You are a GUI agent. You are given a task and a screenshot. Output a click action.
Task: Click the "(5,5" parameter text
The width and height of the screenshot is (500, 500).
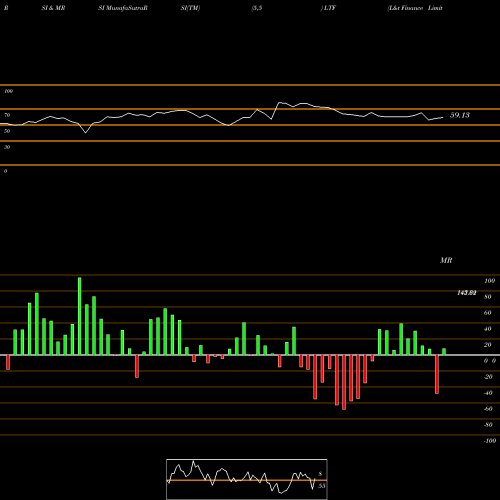(257, 8)
